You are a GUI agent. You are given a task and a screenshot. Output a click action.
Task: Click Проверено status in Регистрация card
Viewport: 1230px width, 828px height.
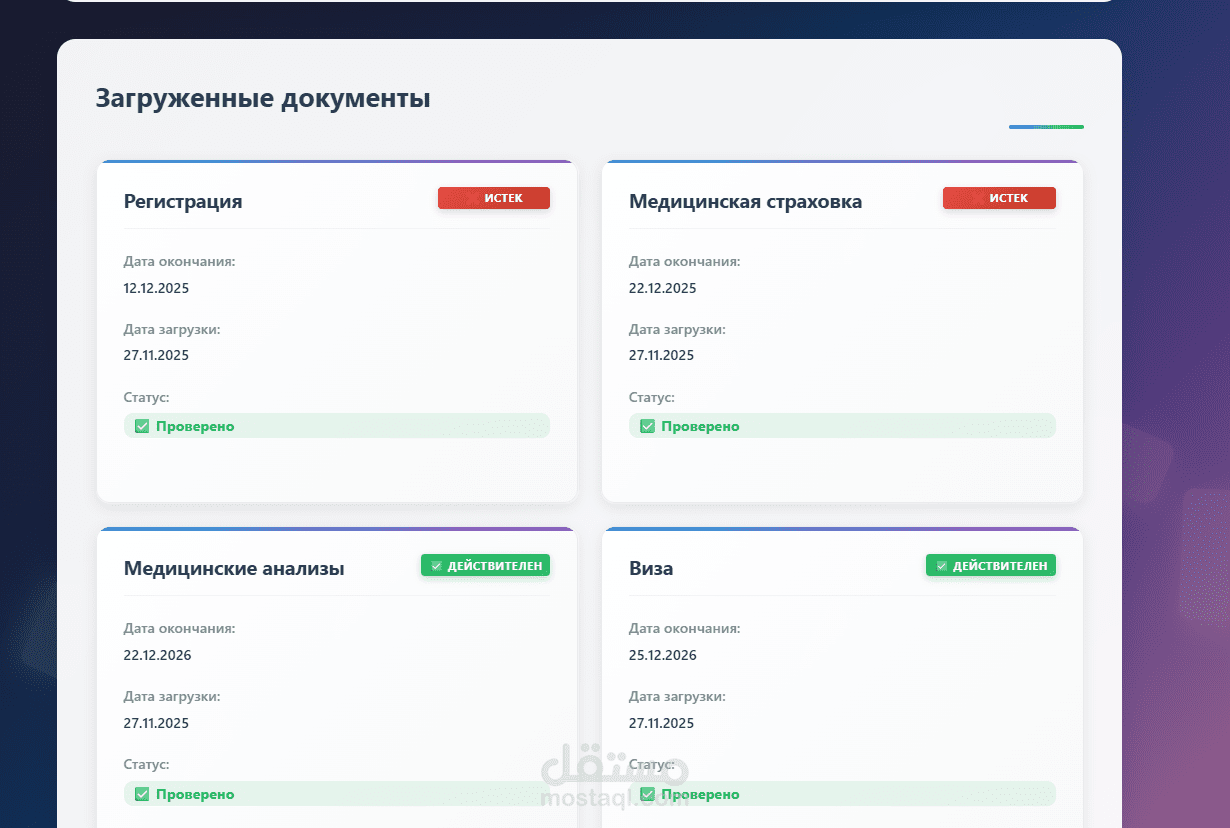[x=337, y=426]
